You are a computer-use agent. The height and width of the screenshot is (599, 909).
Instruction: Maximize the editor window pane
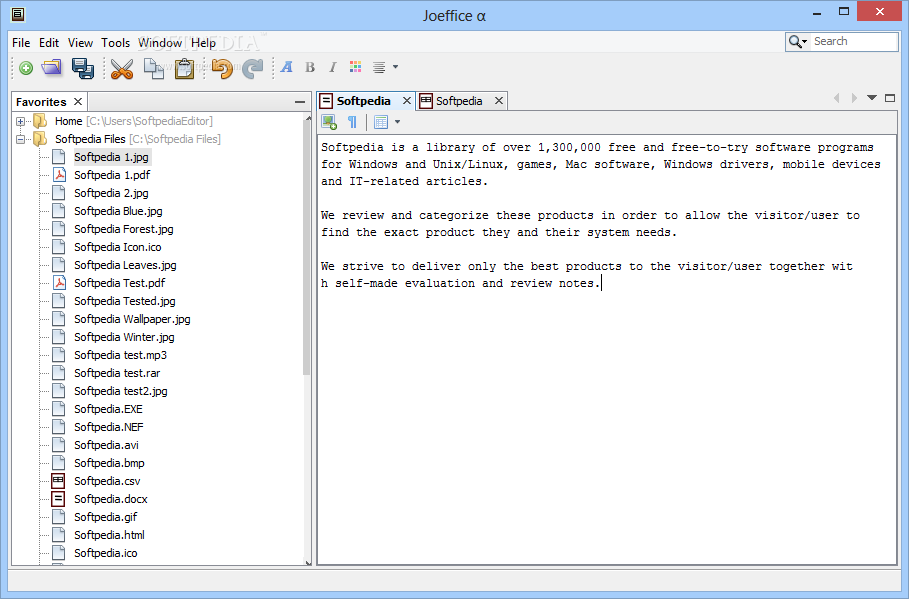coord(890,98)
